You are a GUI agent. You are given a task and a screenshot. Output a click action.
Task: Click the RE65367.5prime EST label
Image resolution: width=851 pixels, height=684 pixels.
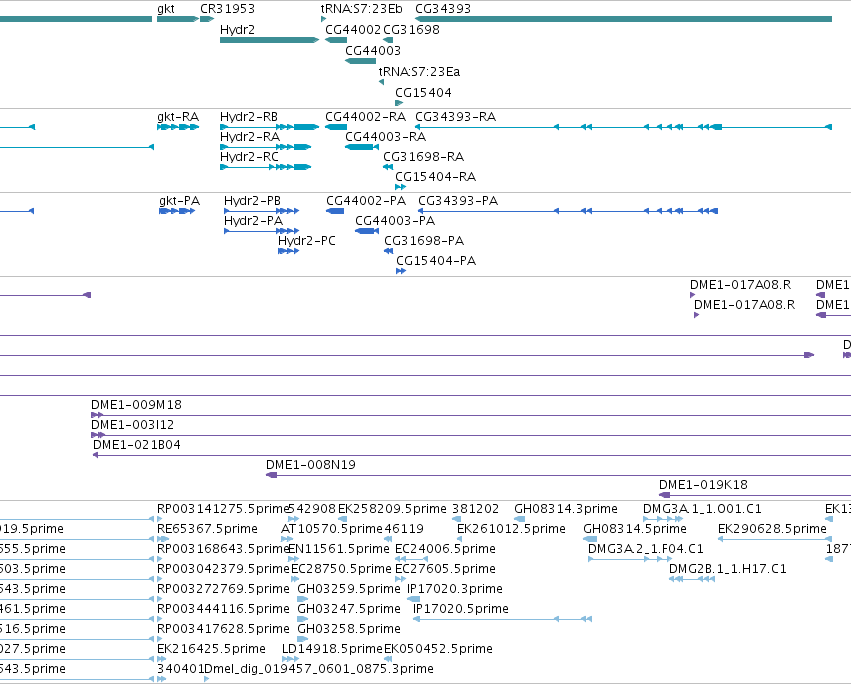pyautogui.click(x=207, y=529)
